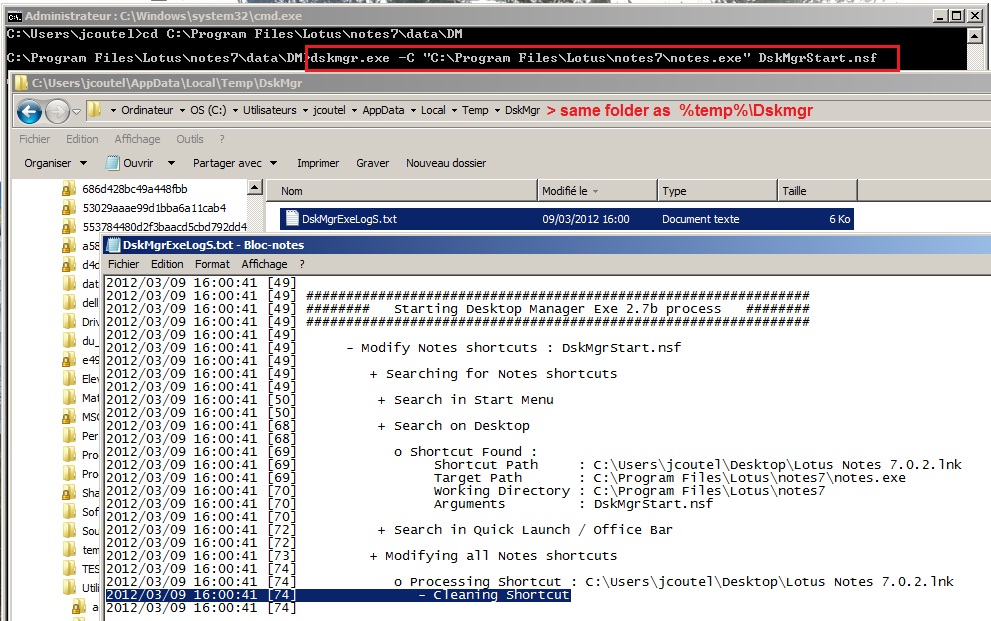Image resolution: width=991 pixels, height=621 pixels.
Task: Sort files by the Nom column header
Action: [401, 191]
